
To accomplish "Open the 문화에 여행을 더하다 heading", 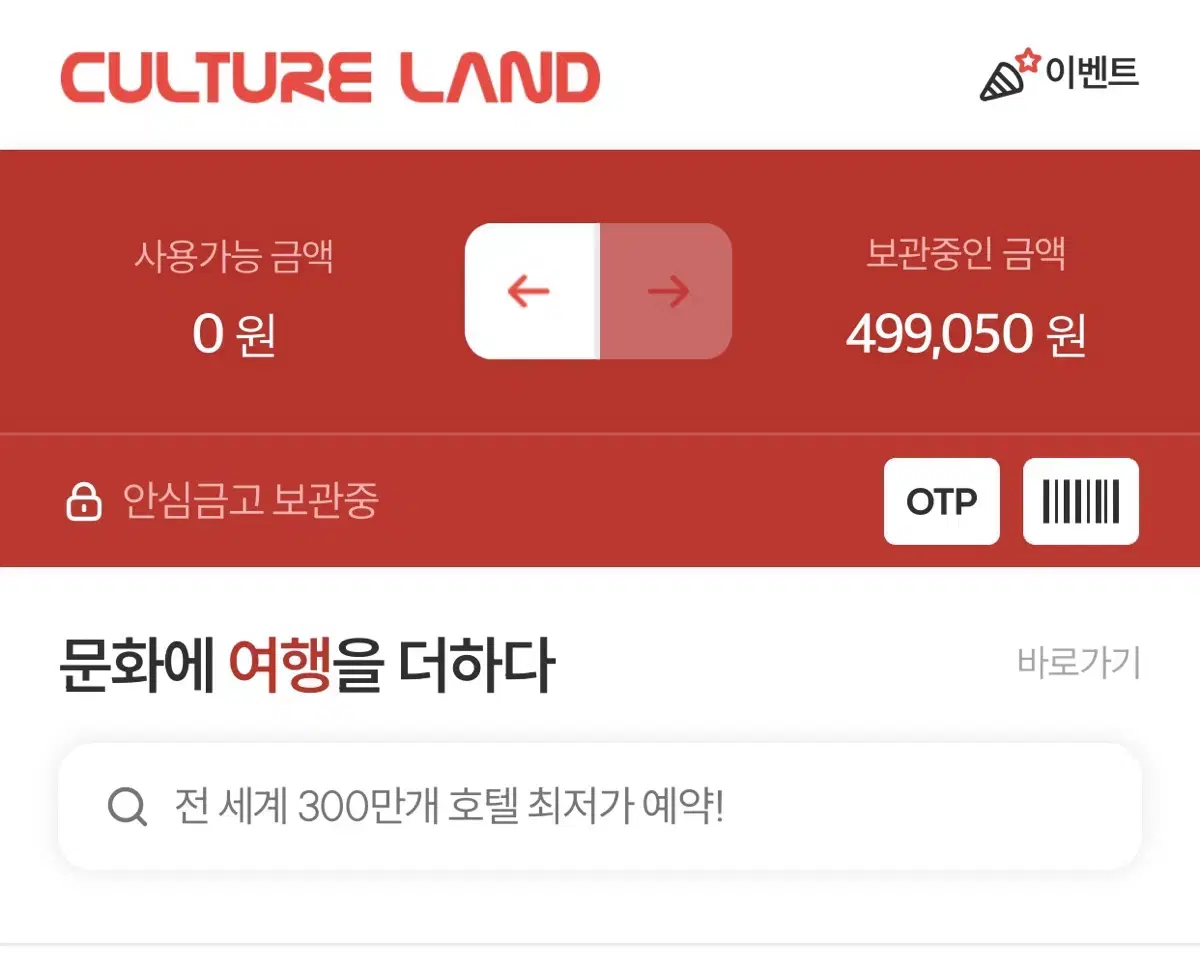I will (x=306, y=664).
